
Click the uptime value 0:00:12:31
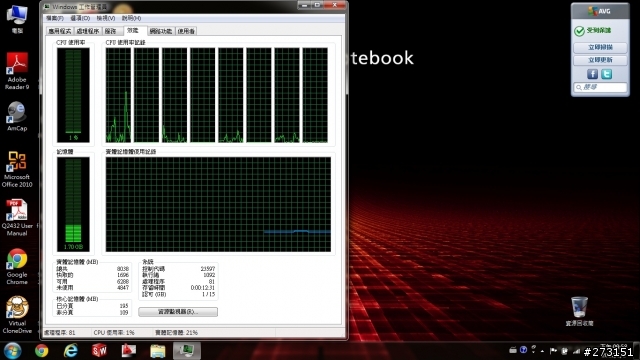tap(203, 288)
